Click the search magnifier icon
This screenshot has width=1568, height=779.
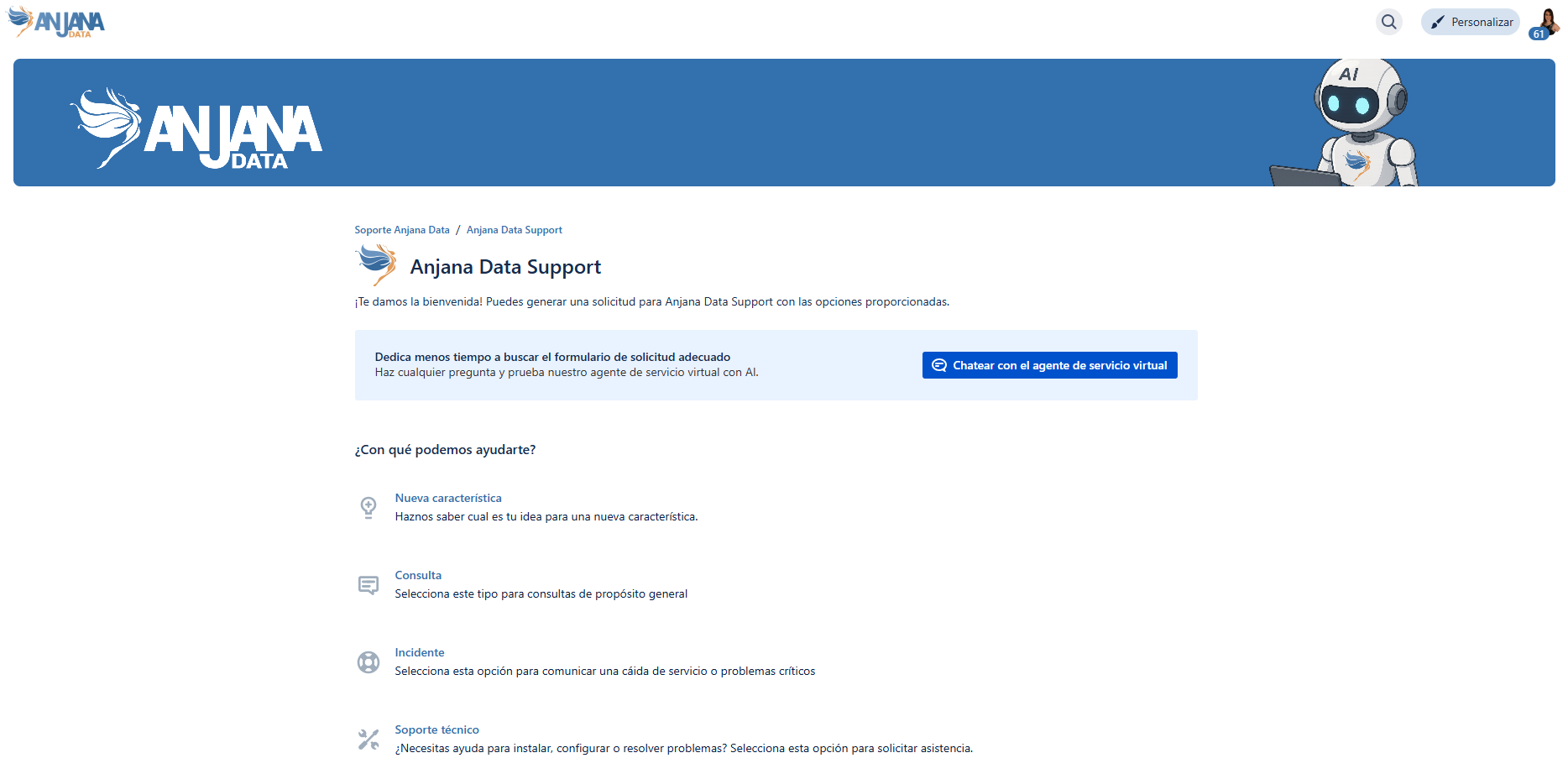pyautogui.click(x=1389, y=22)
